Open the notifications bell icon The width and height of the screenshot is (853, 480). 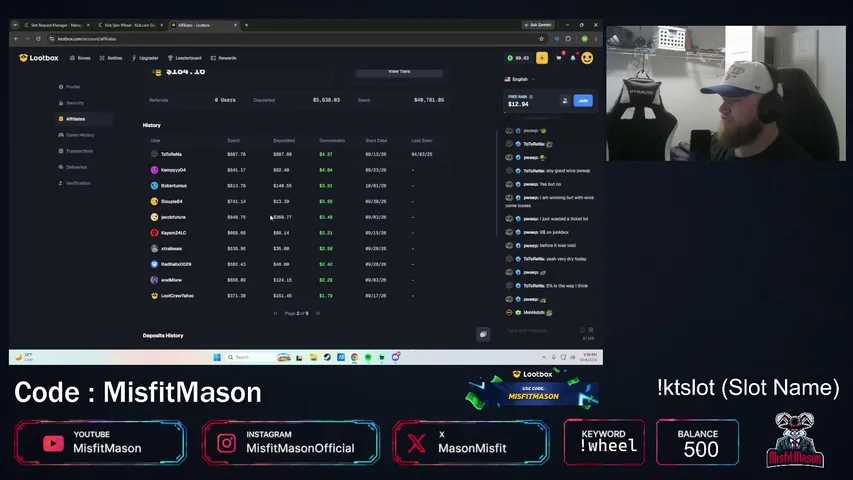coord(573,58)
